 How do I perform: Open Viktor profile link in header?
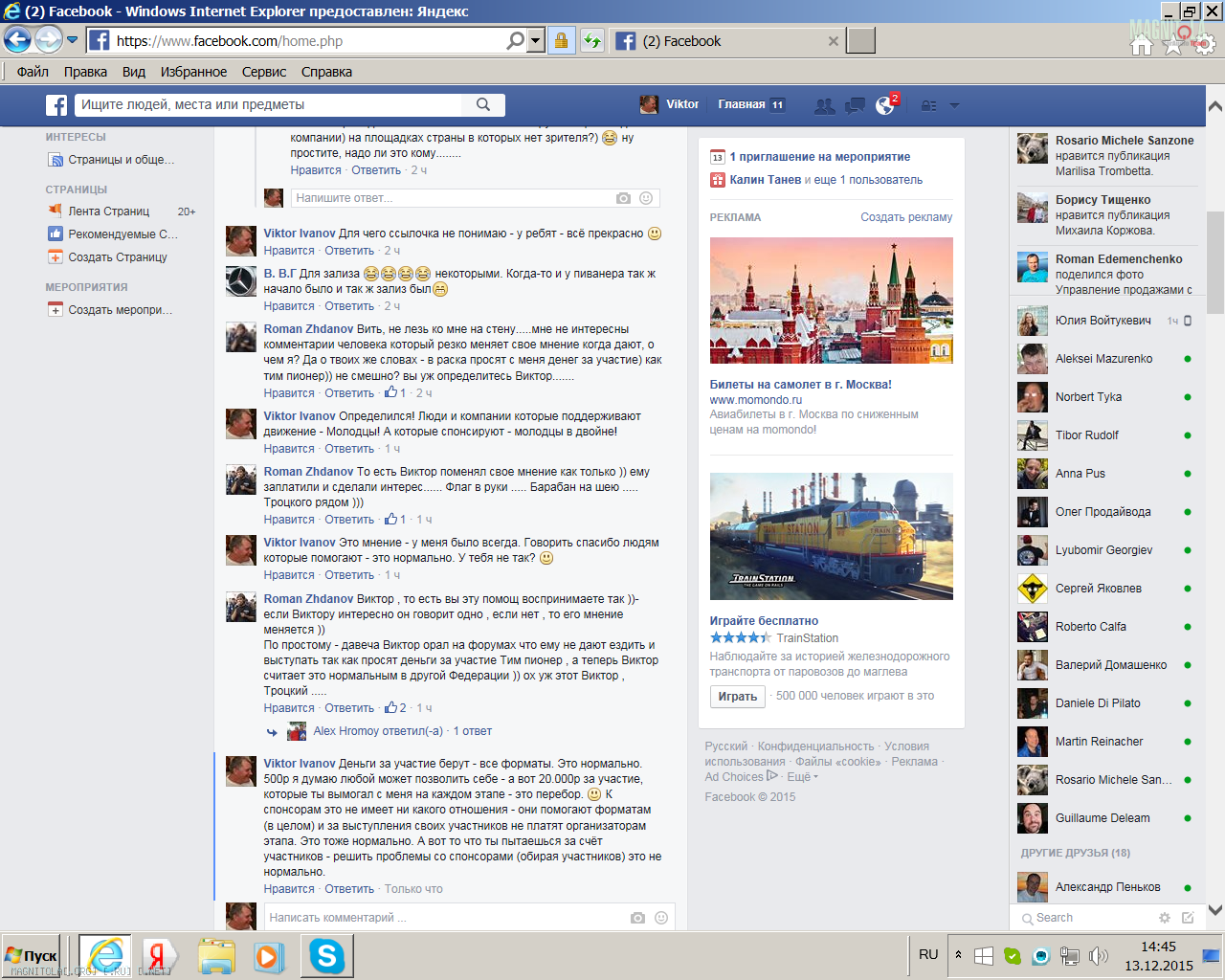(670, 104)
